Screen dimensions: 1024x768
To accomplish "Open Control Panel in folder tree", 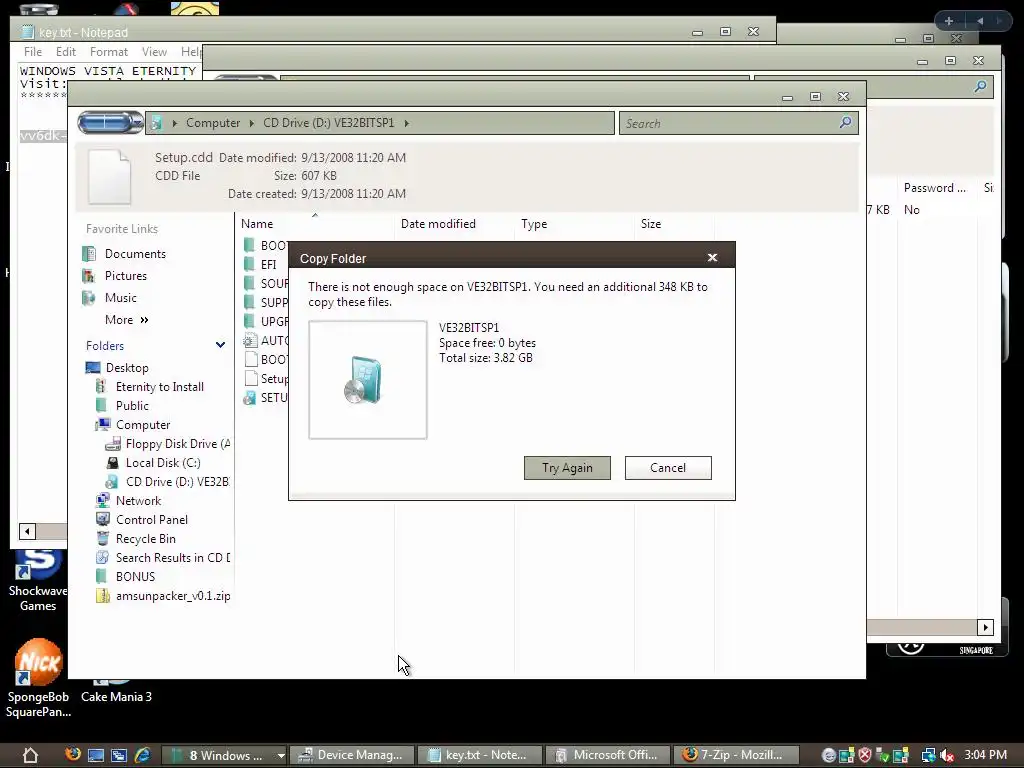I will click(152, 519).
